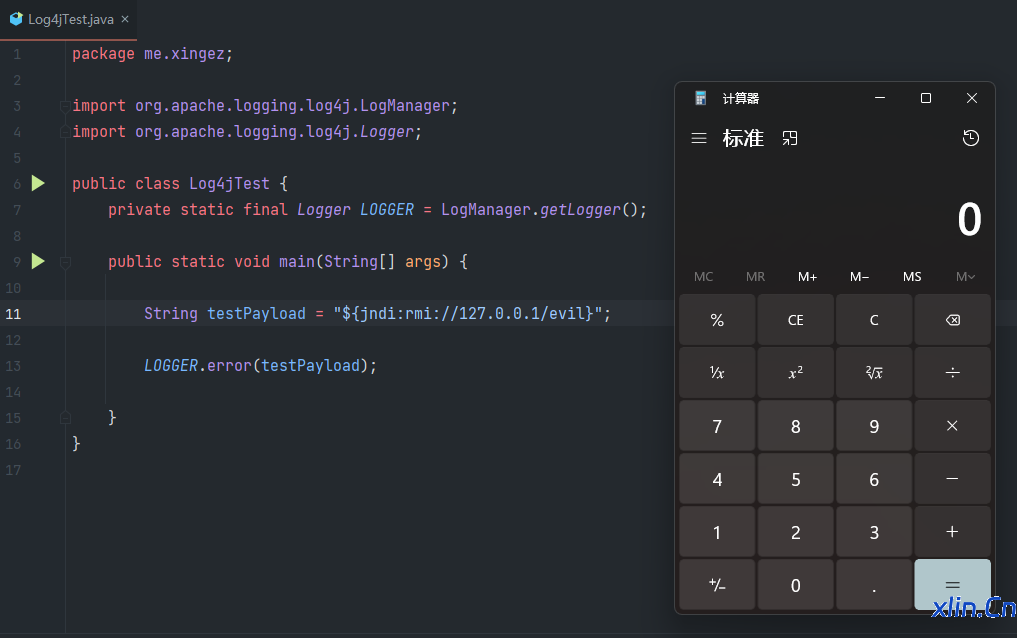Click the square root key
This screenshot has height=638, width=1017.
point(874,373)
